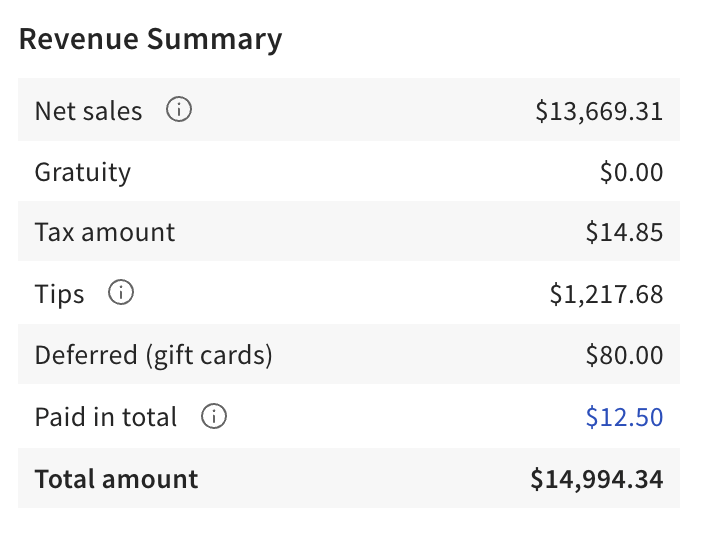Viewport: 720px width, 542px height.
Task: Open the Paid in total info tooltip
Action: coord(214,417)
